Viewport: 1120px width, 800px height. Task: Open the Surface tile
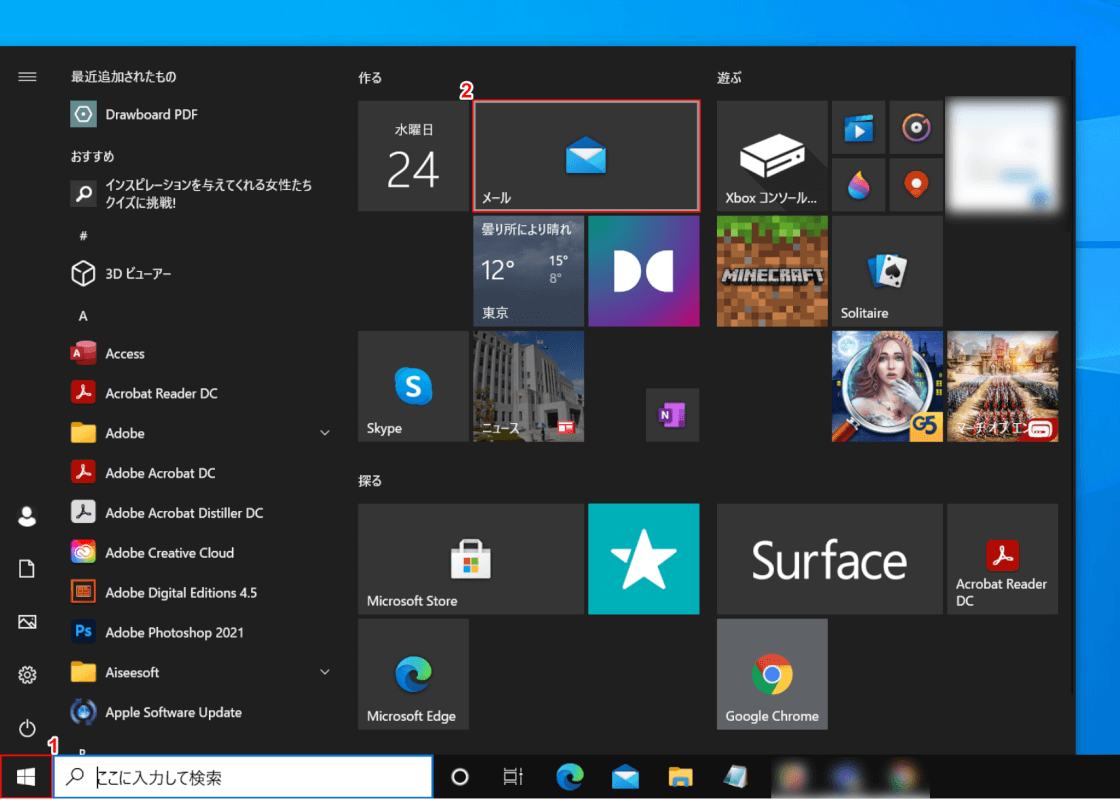[830, 559]
